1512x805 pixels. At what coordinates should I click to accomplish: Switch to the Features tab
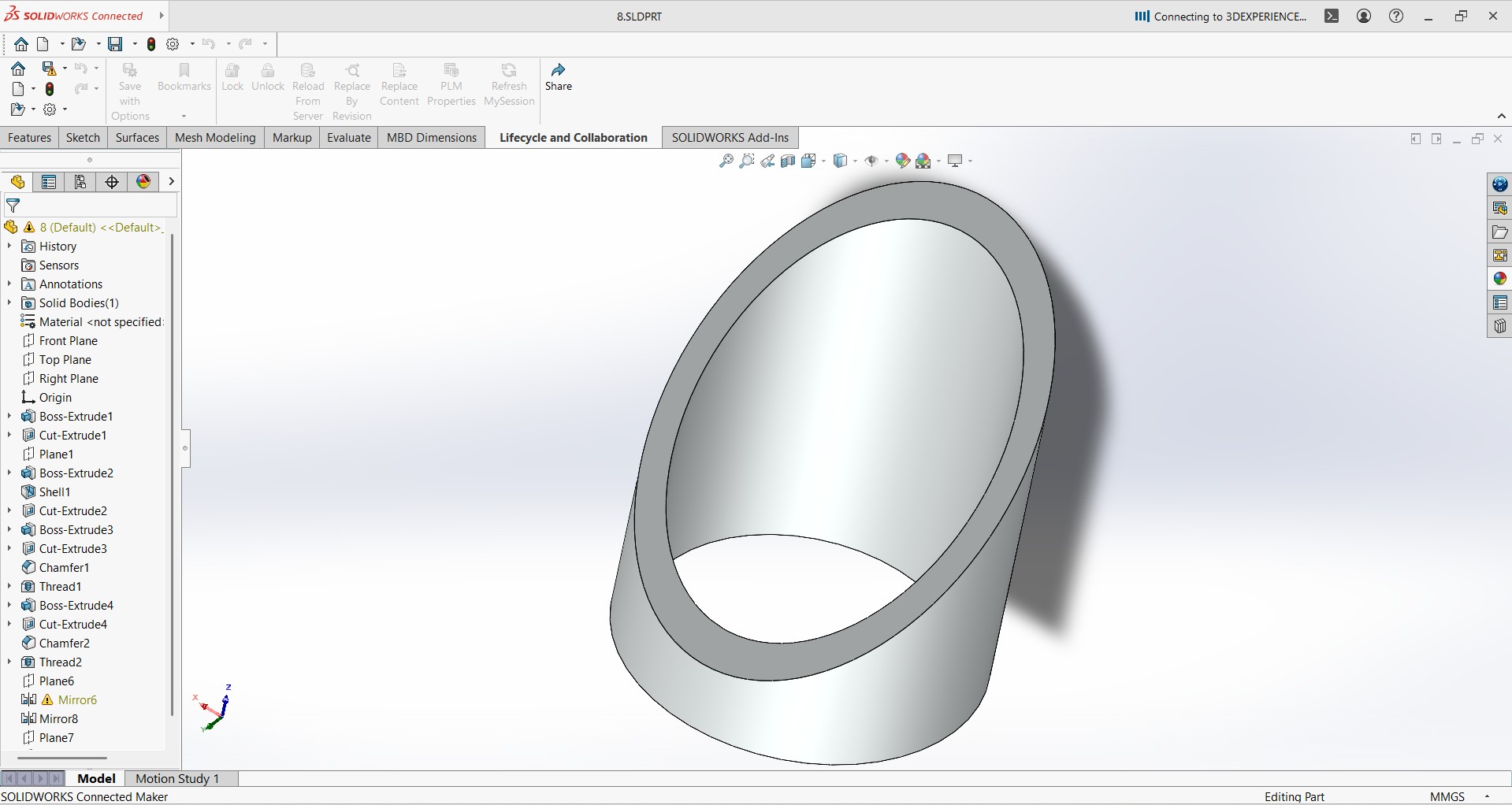(30, 137)
